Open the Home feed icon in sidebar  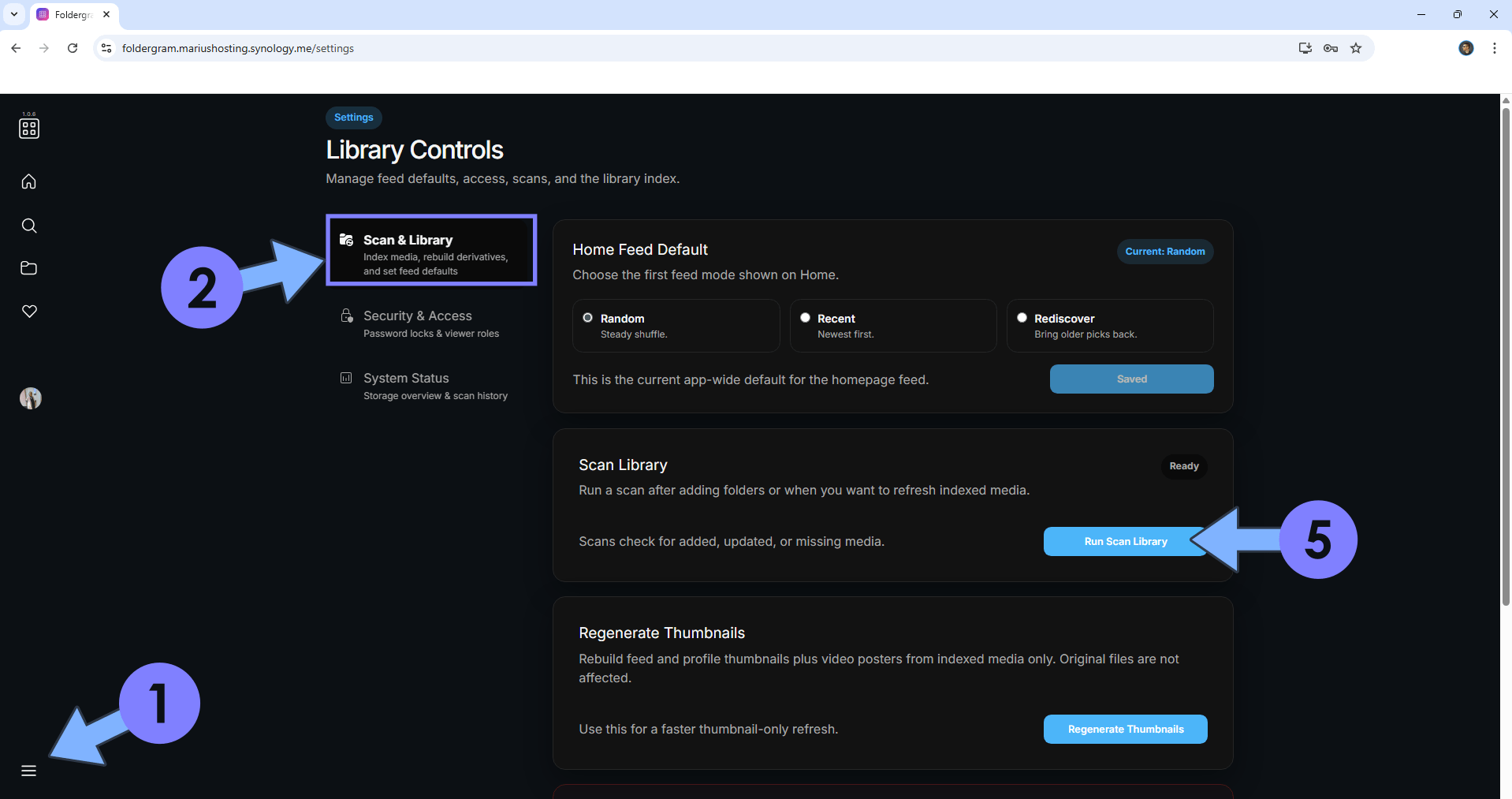coord(29,182)
